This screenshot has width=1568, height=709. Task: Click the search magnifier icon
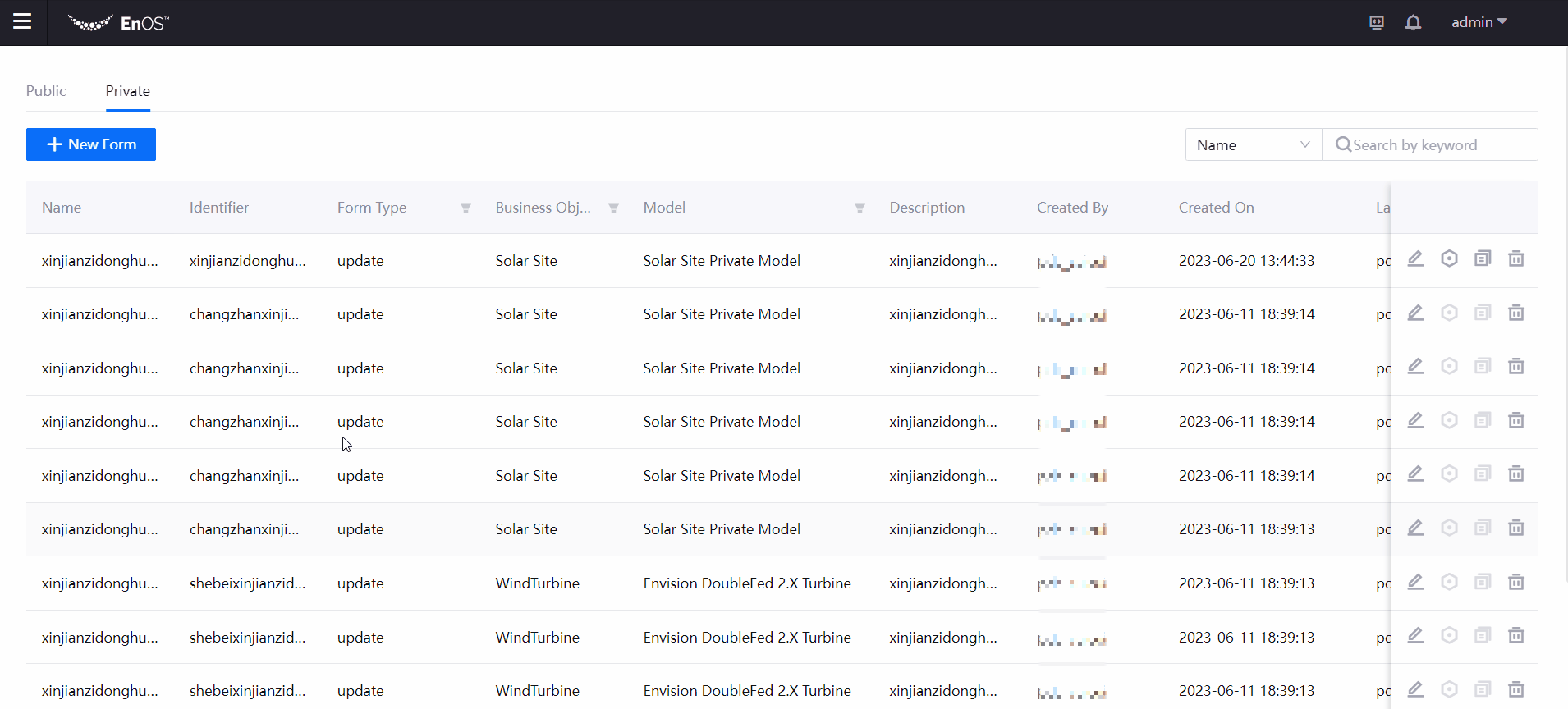pos(1343,145)
